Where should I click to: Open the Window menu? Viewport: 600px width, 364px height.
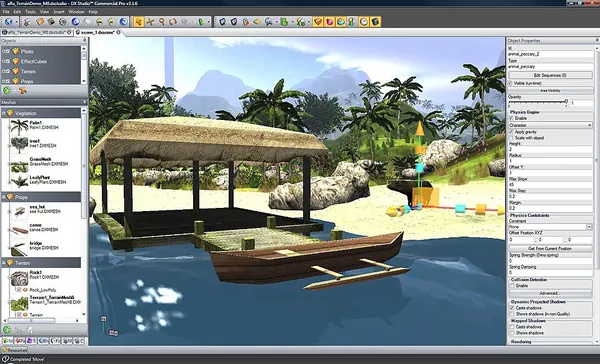pyautogui.click(x=76, y=12)
